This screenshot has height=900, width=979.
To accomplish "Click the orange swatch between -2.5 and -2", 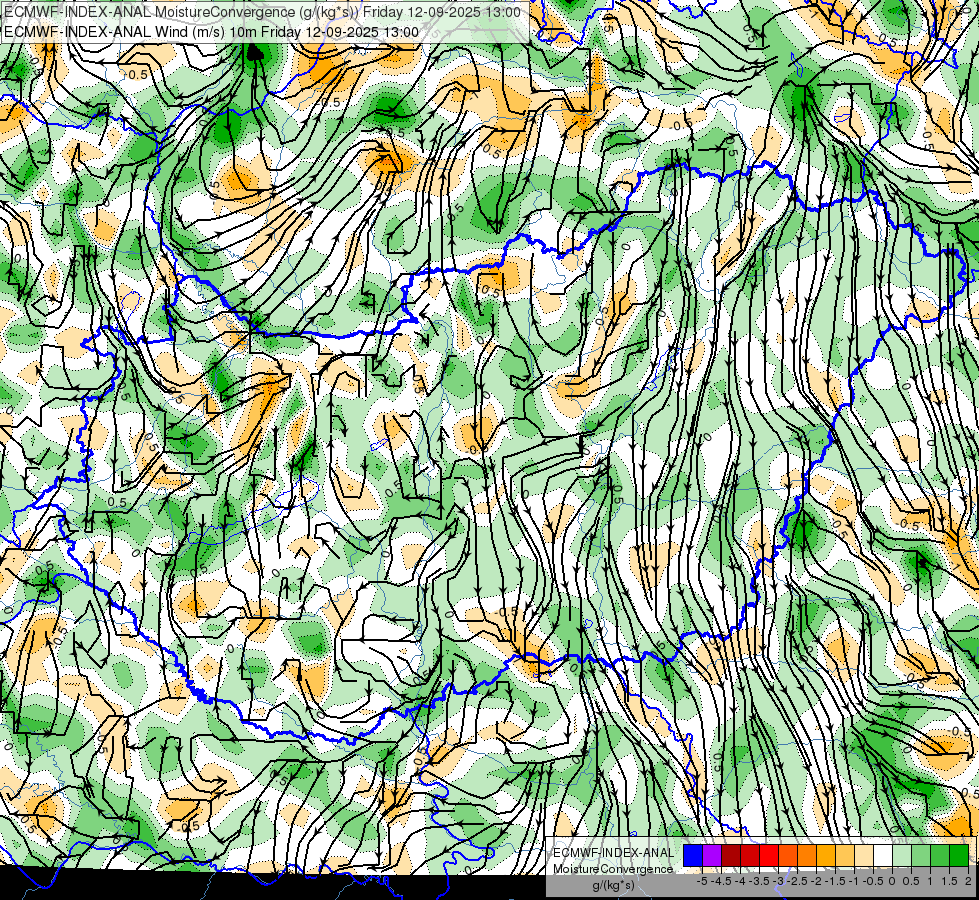I will click(807, 856).
